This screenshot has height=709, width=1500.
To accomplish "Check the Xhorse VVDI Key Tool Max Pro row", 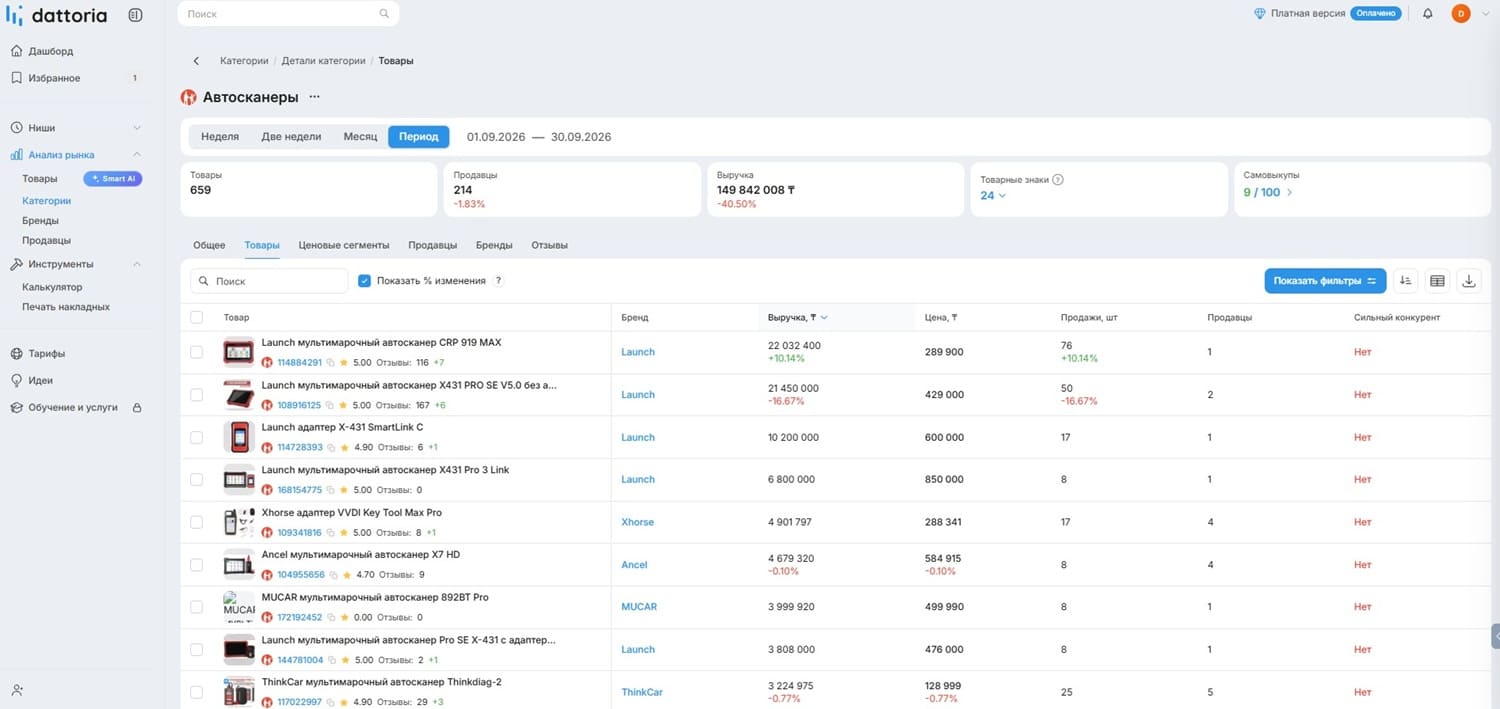I will (x=196, y=522).
